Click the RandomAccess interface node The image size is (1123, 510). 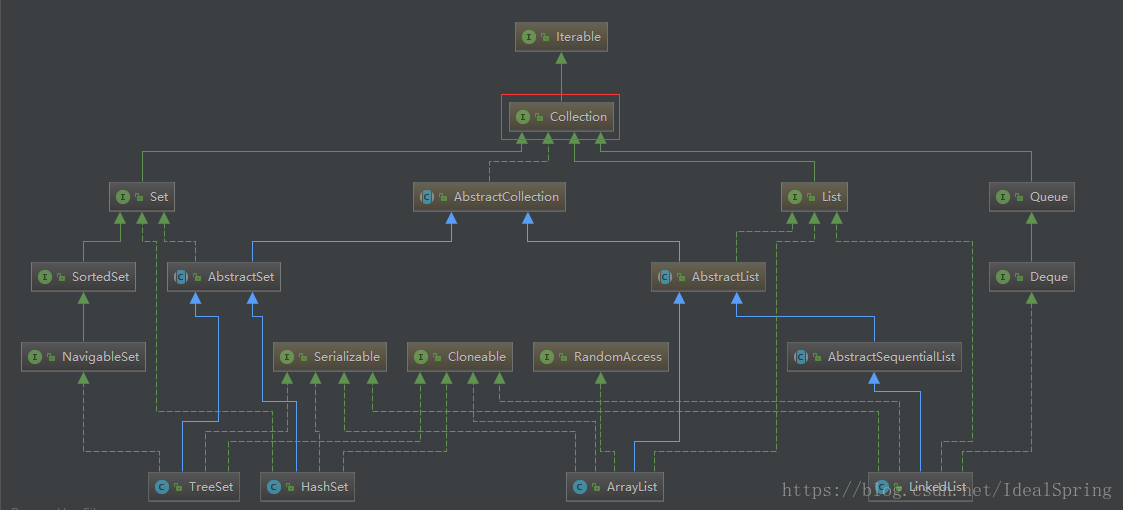click(x=601, y=357)
